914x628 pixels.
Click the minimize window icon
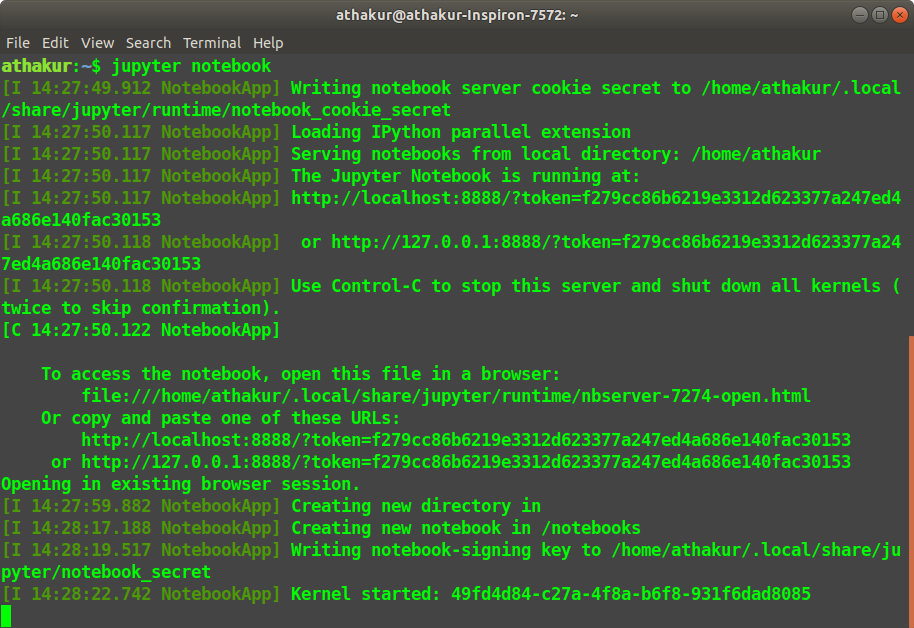tap(860, 15)
